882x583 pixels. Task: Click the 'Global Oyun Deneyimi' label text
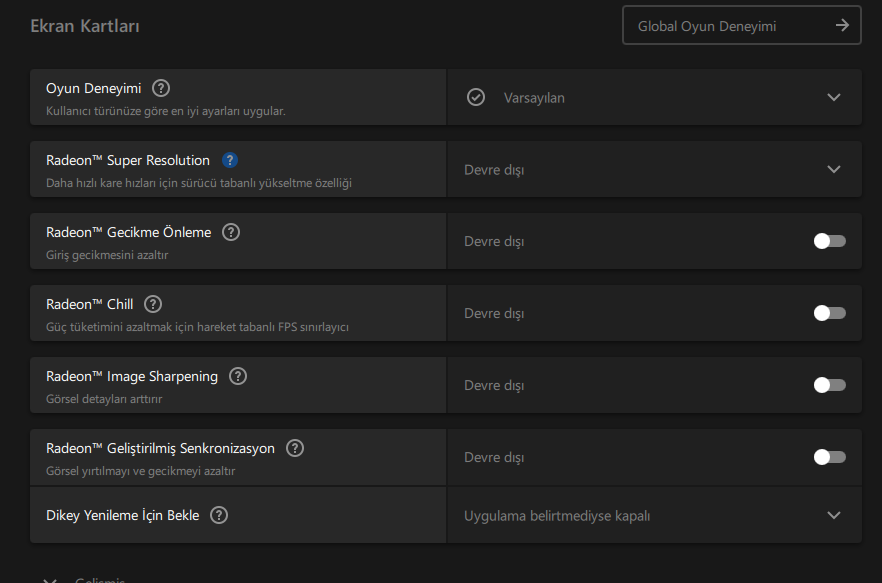[x=707, y=26]
